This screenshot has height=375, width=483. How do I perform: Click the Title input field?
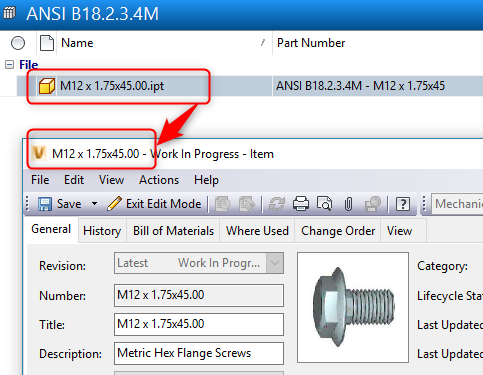point(199,324)
